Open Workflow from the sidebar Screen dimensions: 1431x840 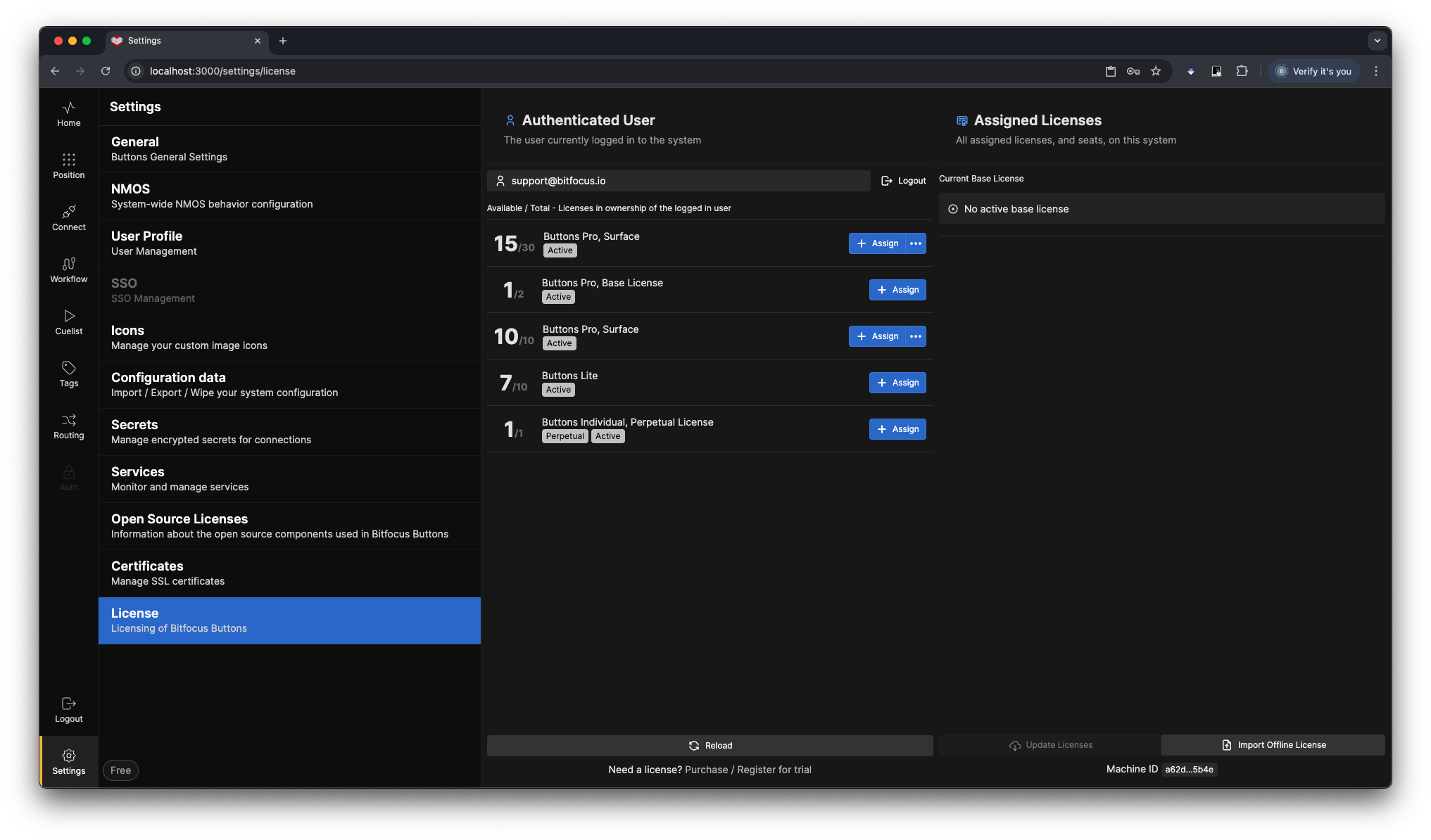tap(68, 270)
